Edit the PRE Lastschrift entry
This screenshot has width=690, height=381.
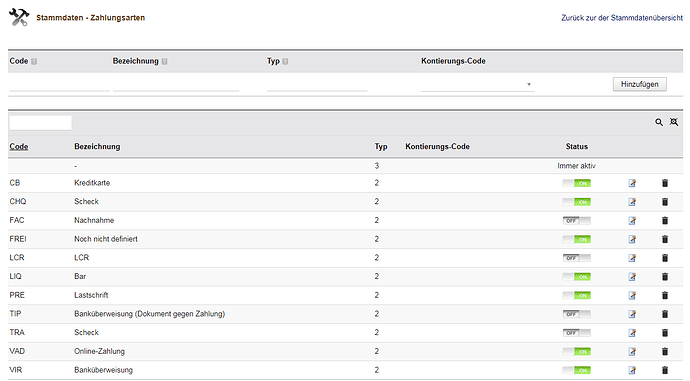tap(632, 295)
